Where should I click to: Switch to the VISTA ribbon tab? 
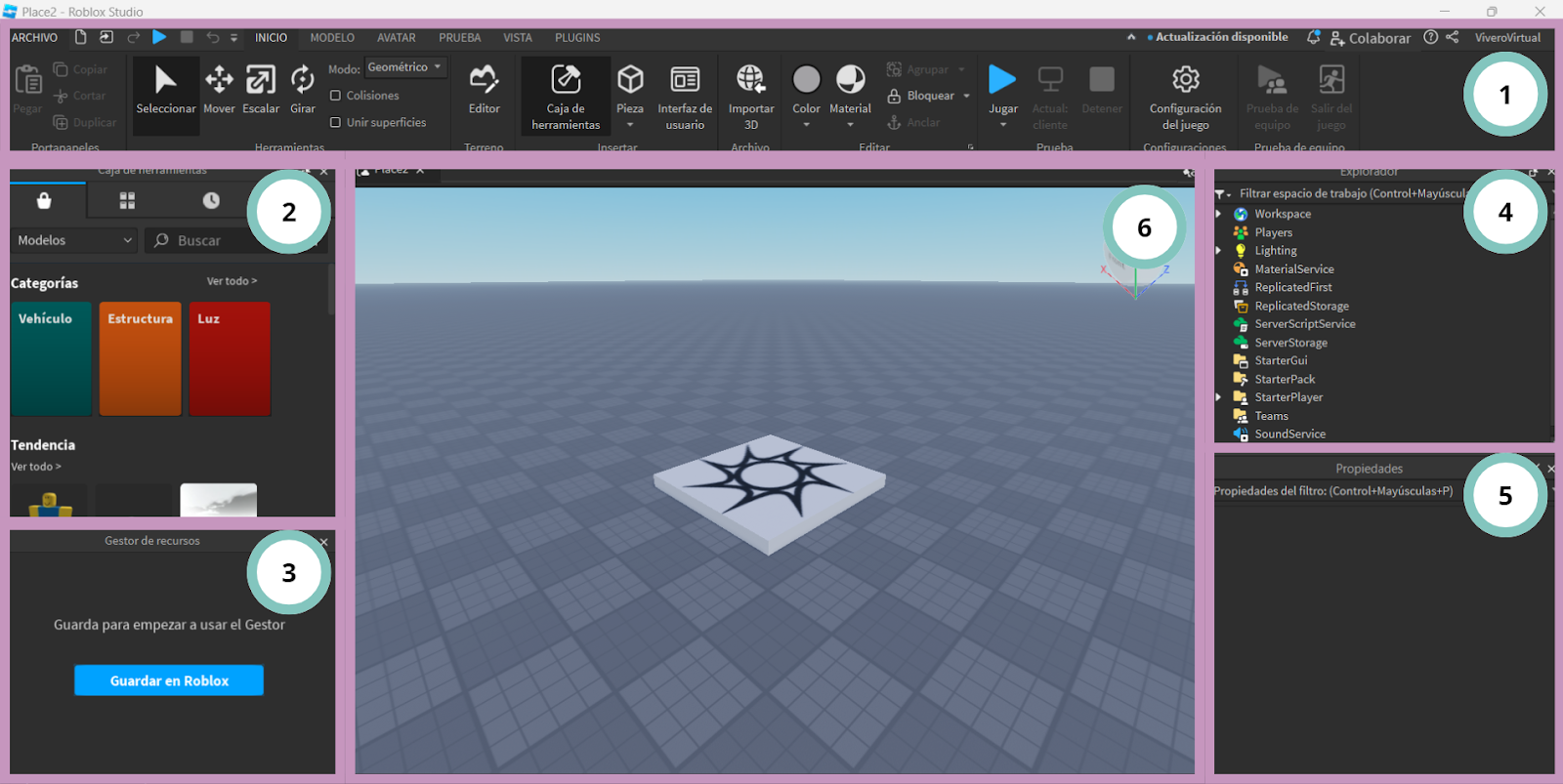[x=518, y=37]
